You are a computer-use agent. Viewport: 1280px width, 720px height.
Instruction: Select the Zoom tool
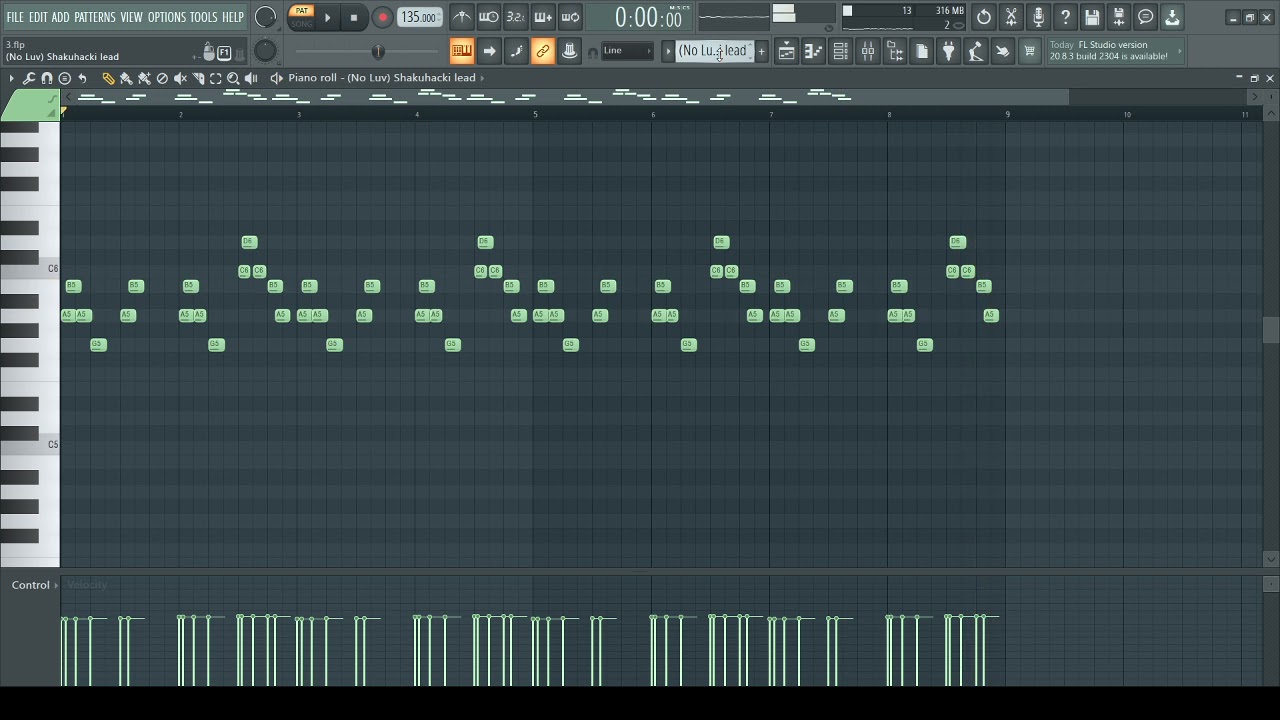pos(233,78)
